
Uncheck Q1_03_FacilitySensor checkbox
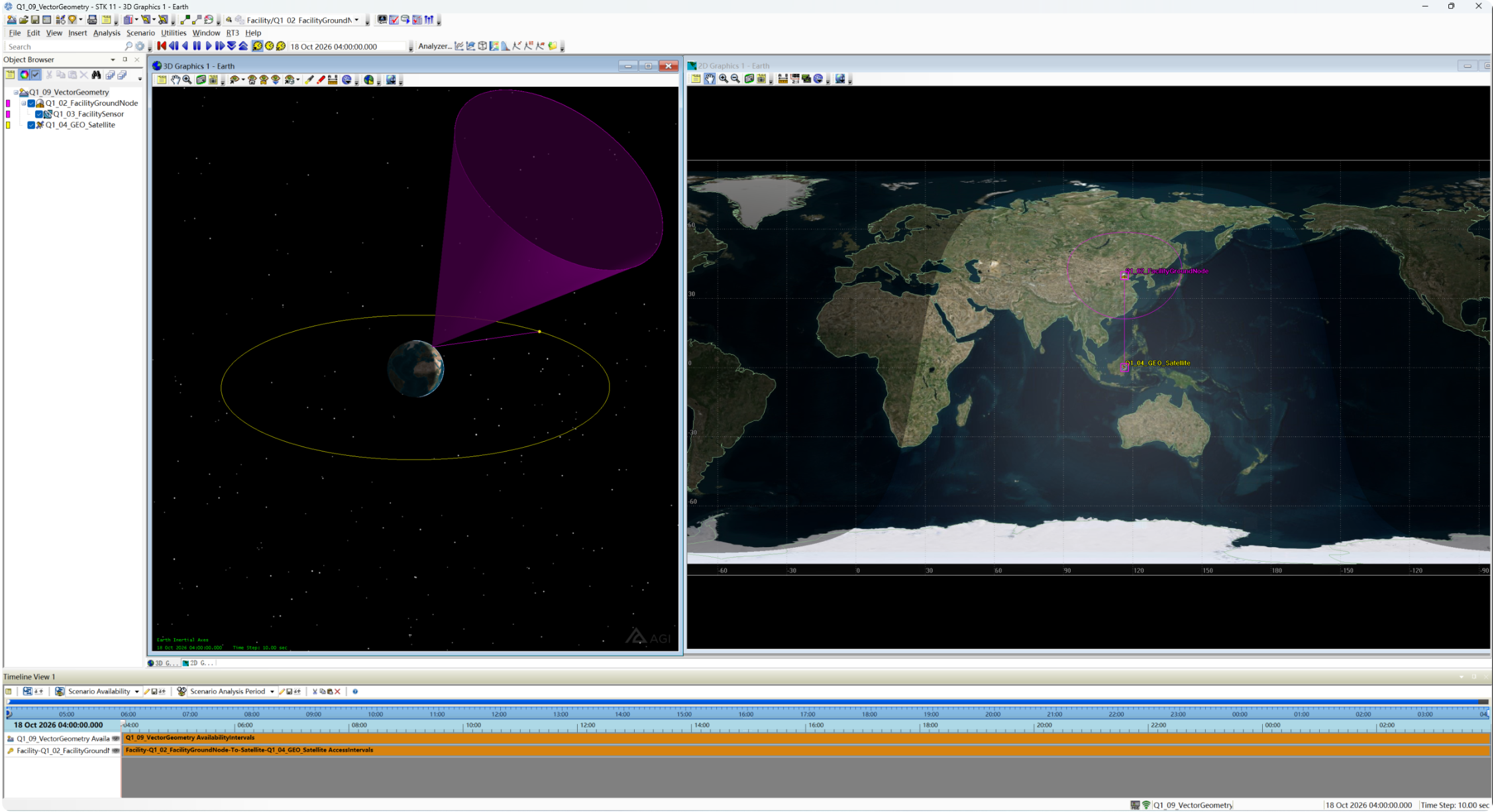(x=39, y=114)
